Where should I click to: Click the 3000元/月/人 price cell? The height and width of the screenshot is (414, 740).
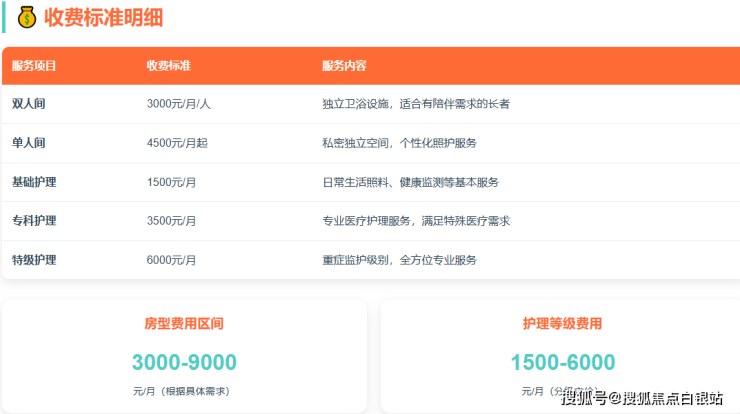click(x=178, y=104)
